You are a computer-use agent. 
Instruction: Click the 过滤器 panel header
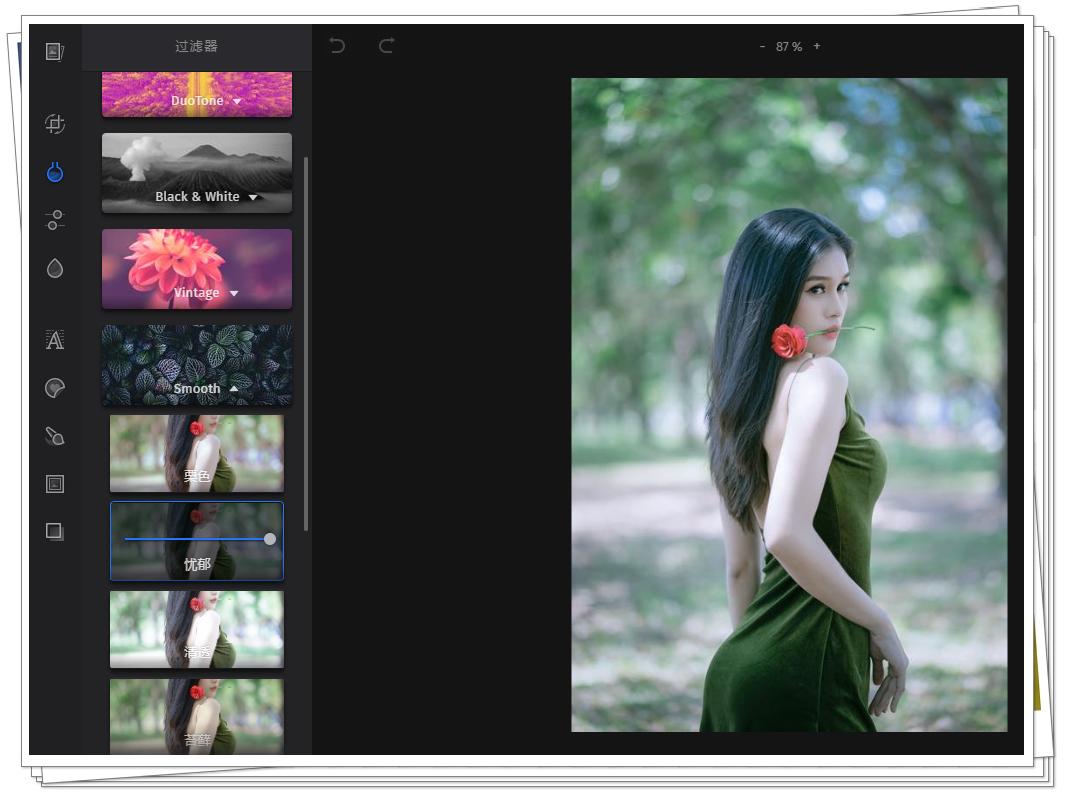point(196,46)
